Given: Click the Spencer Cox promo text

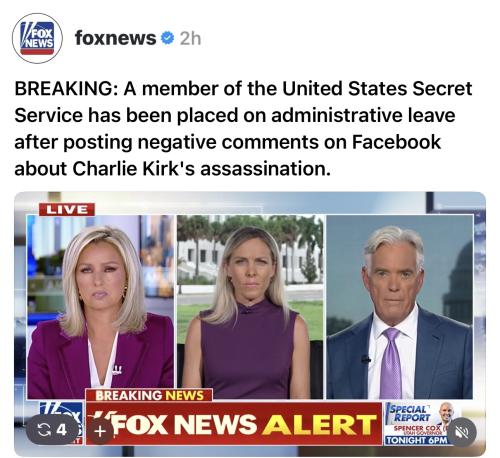Looking at the screenshot, I should point(418,428).
